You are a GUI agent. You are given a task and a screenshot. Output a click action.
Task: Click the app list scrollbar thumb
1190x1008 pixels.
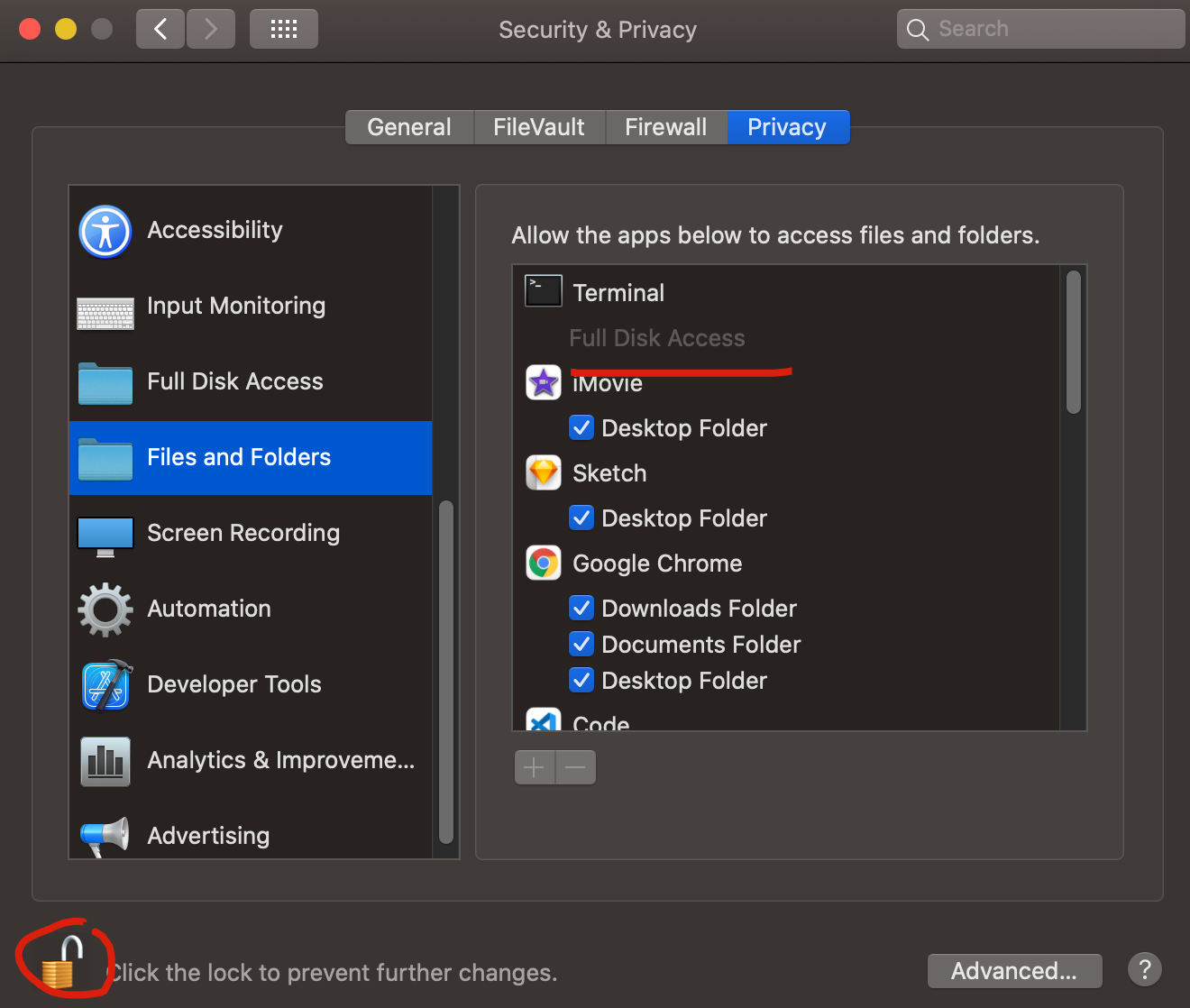[x=1073, y=343]
